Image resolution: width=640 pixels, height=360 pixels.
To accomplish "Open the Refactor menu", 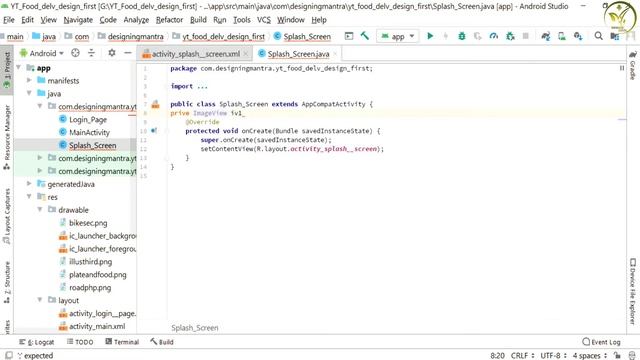I will [169, 20].
